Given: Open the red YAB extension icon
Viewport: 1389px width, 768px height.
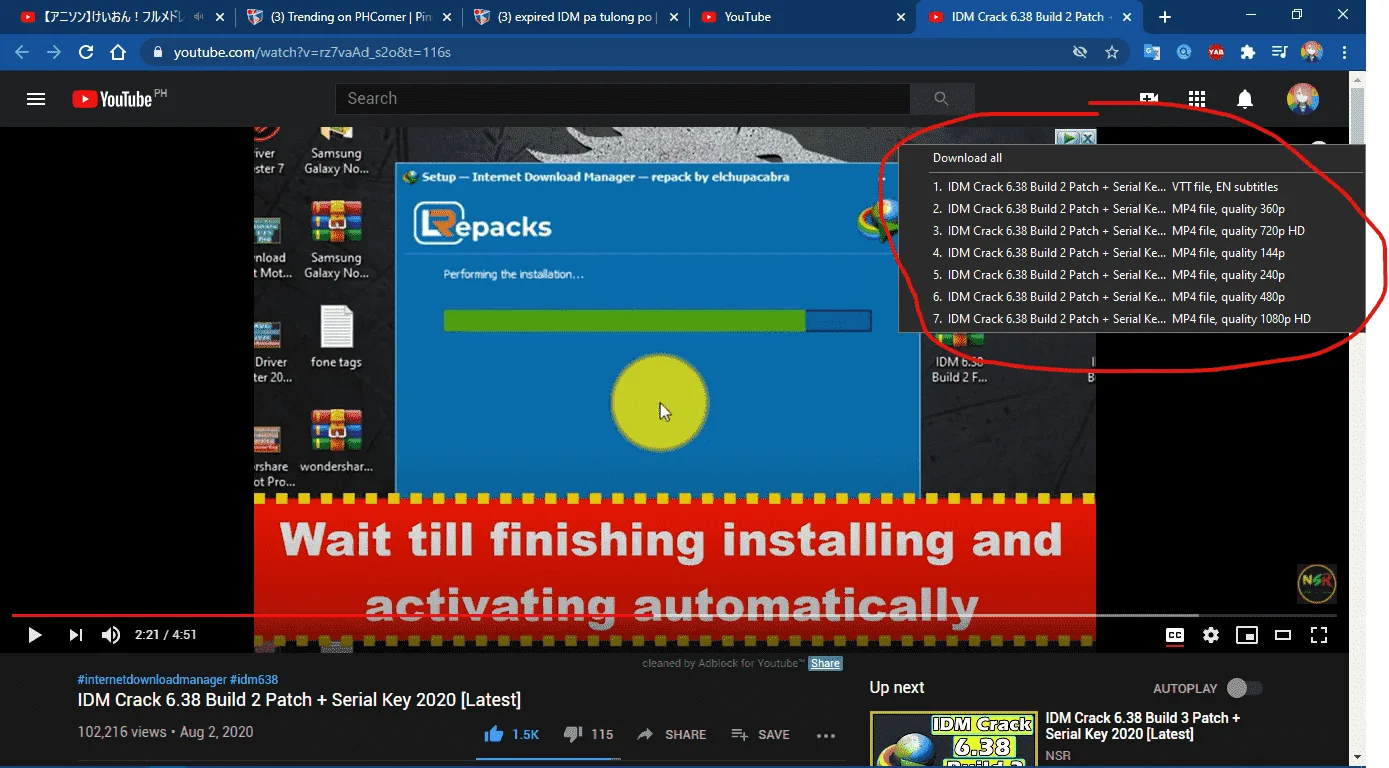Looking at the screenshot, I should click(x=1216, y=52).
